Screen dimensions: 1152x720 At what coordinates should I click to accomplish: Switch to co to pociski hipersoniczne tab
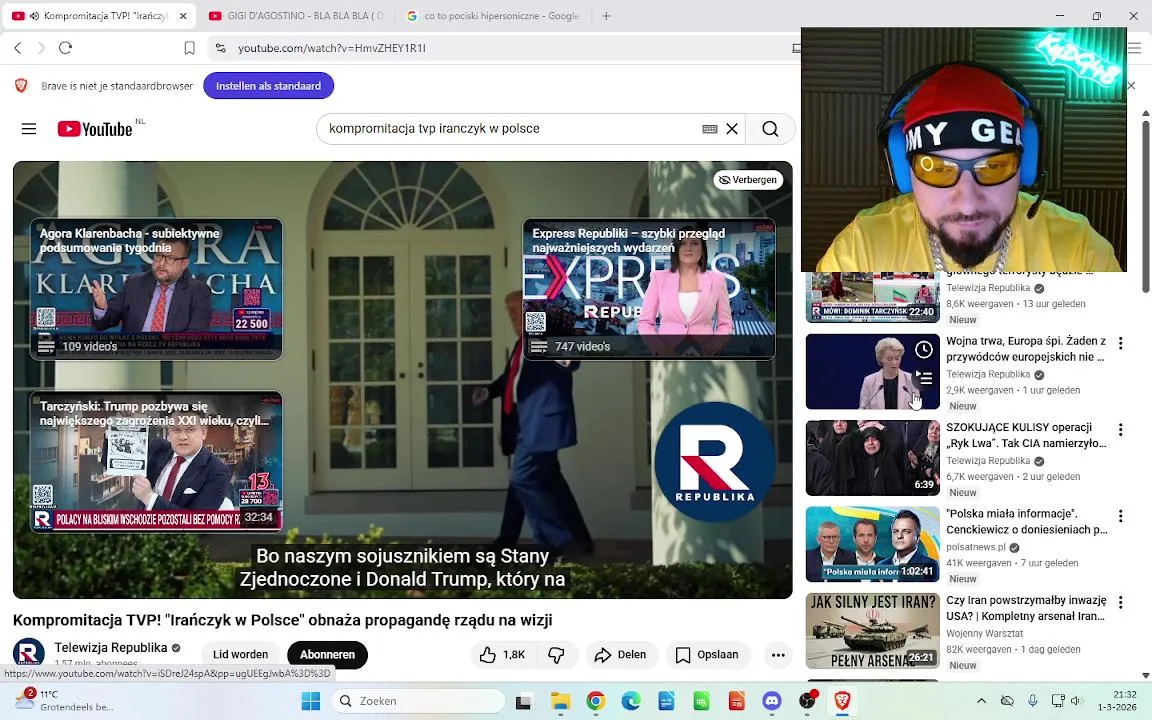pos(494,15)
